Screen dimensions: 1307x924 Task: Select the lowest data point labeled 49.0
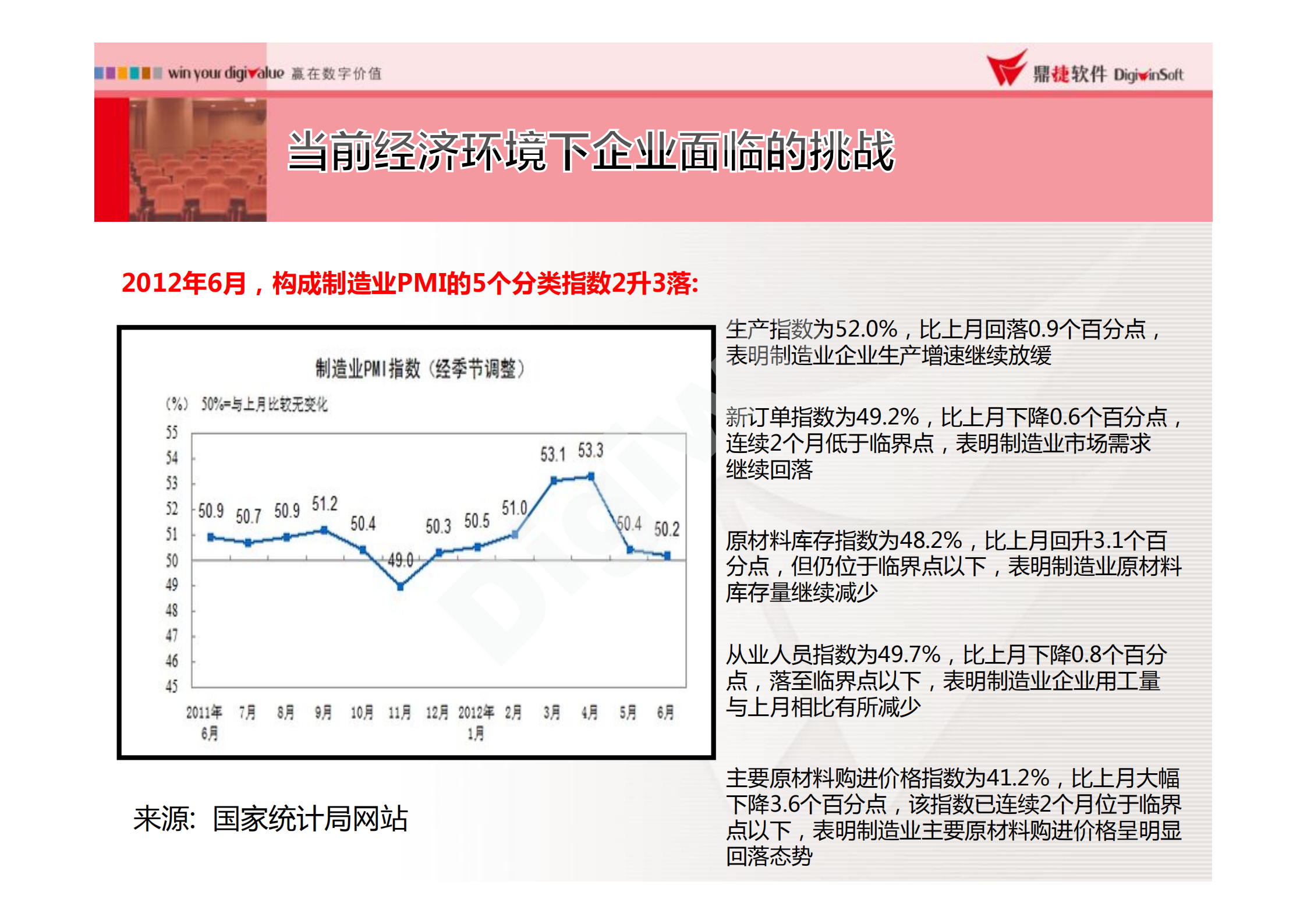pyautogui.click(x=399, y=587)
